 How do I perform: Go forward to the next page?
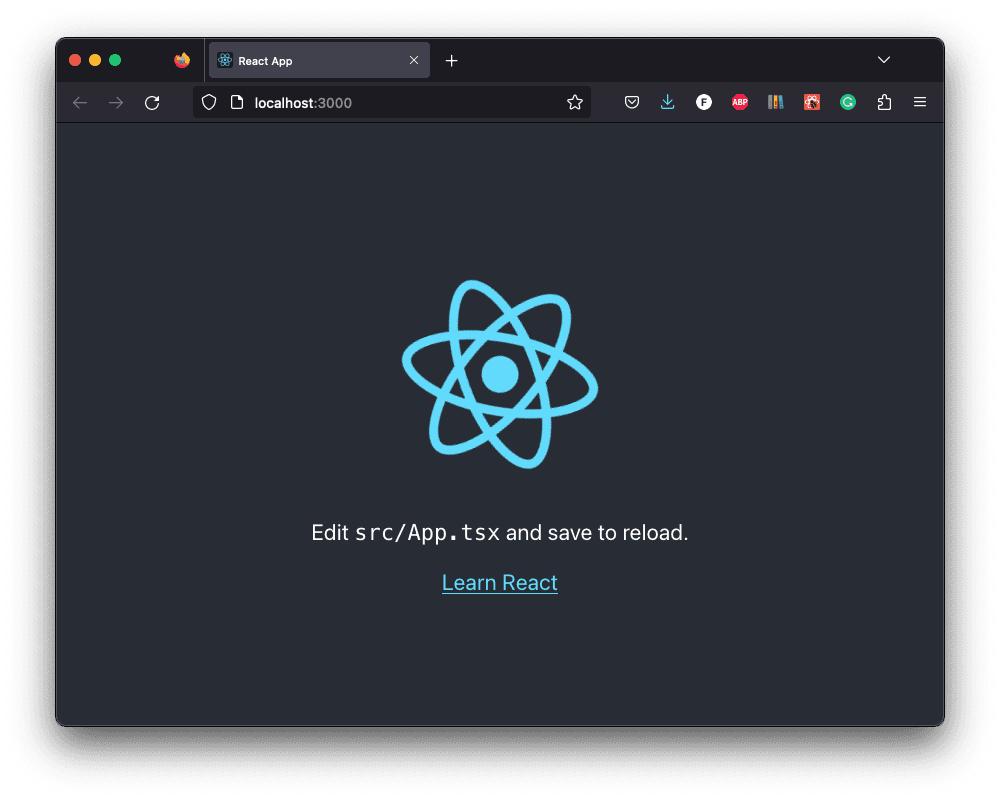tap(116, 103)
